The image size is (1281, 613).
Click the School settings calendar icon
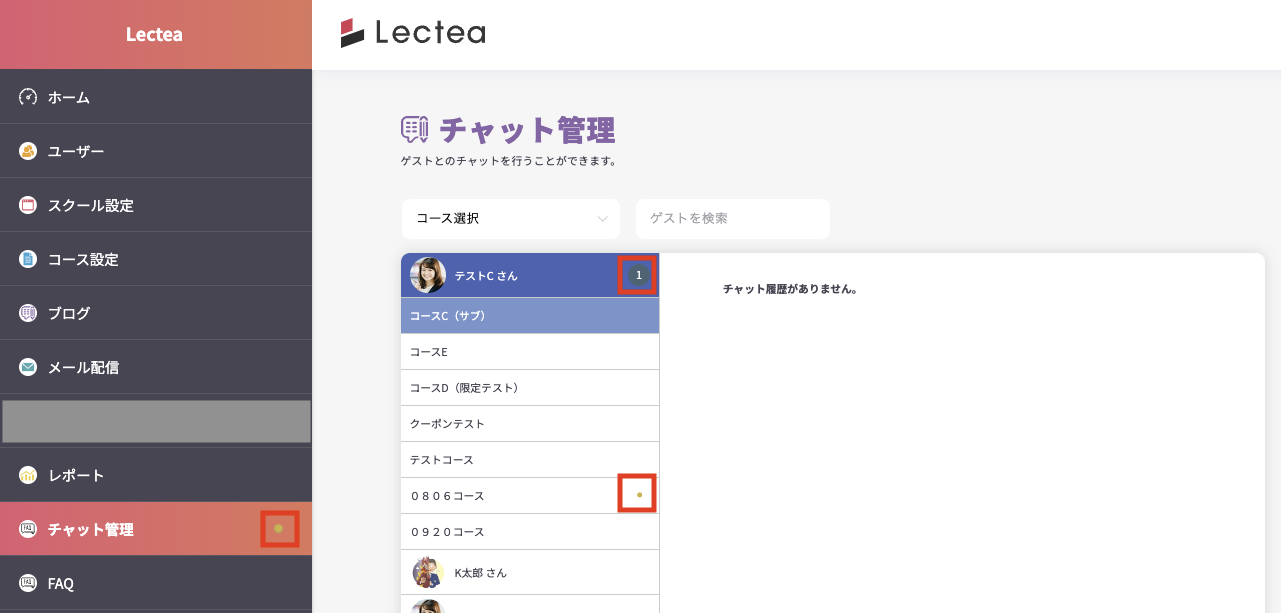point(28,205)
